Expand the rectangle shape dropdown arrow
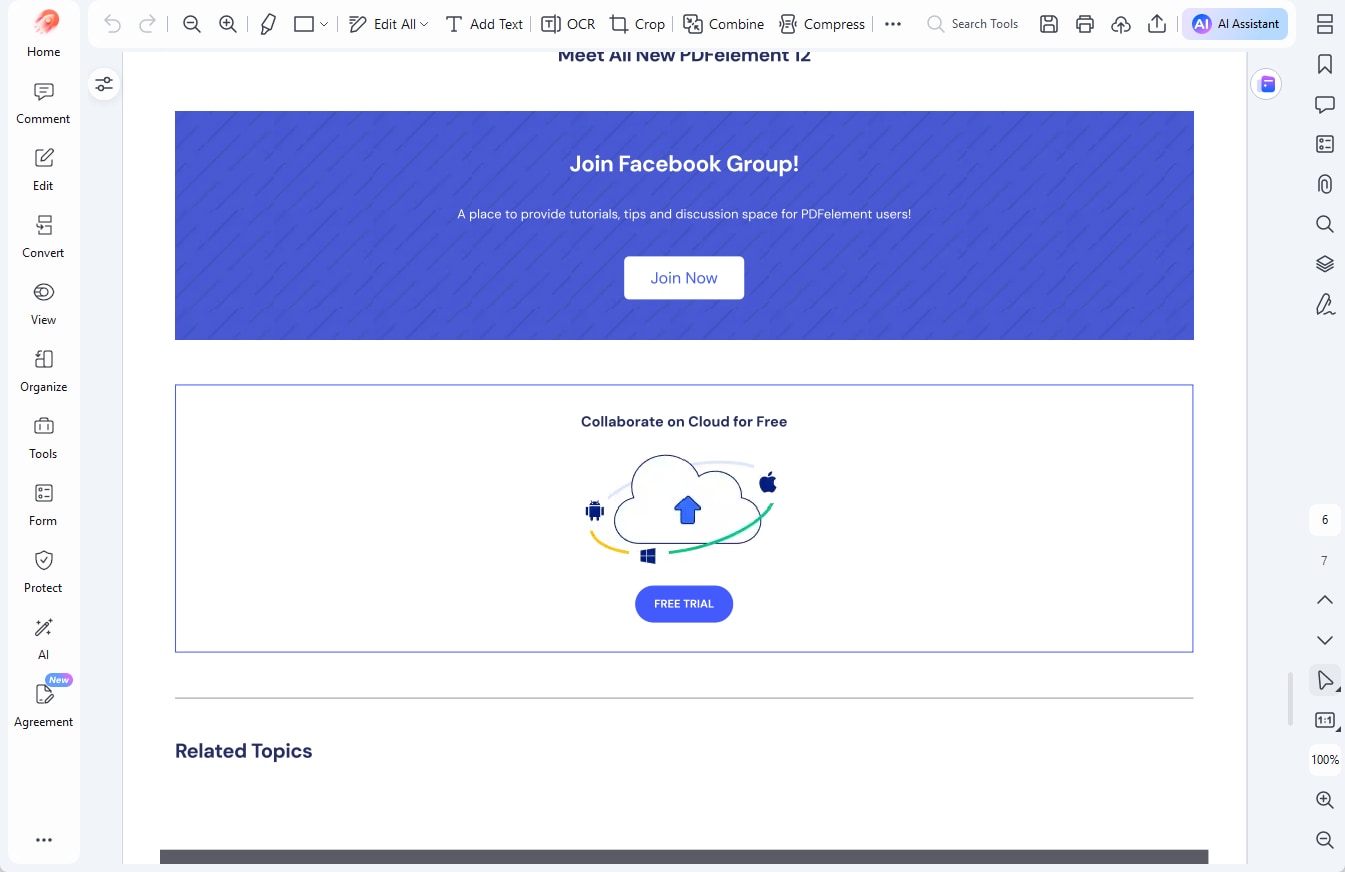The image size is (1345, 872). [324, 24]
